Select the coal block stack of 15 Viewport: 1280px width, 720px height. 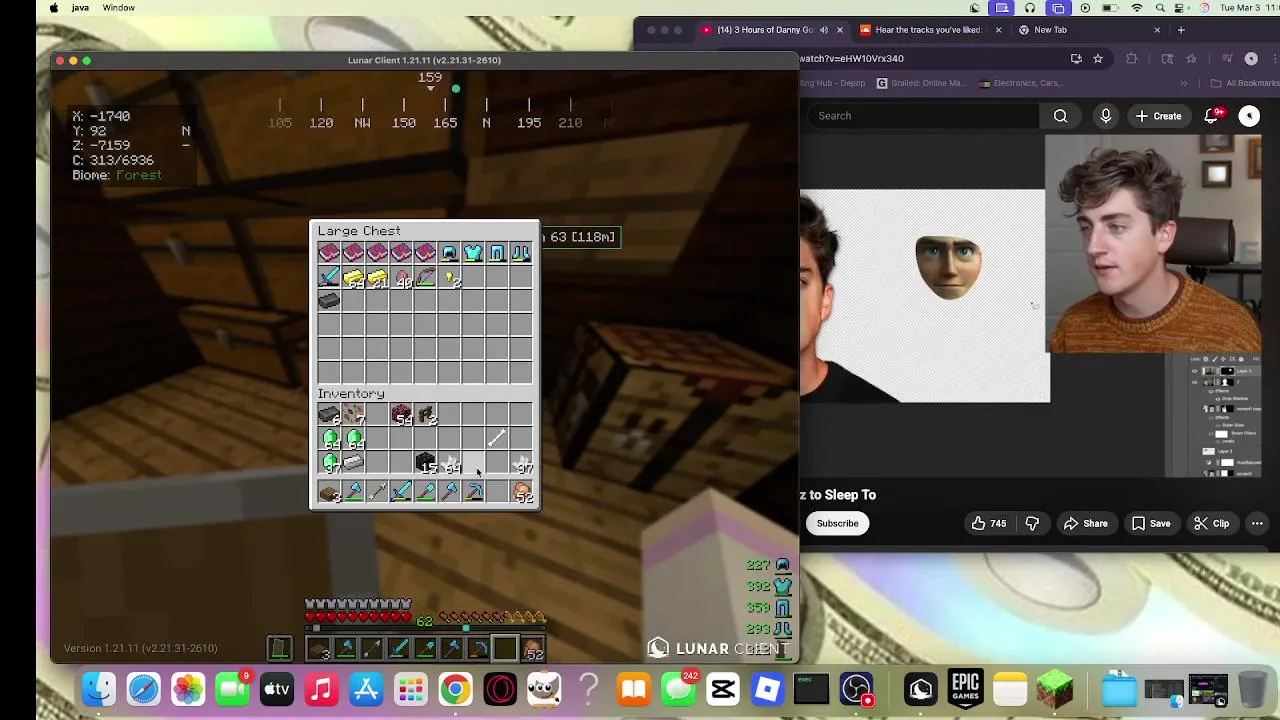coord(425,462)
